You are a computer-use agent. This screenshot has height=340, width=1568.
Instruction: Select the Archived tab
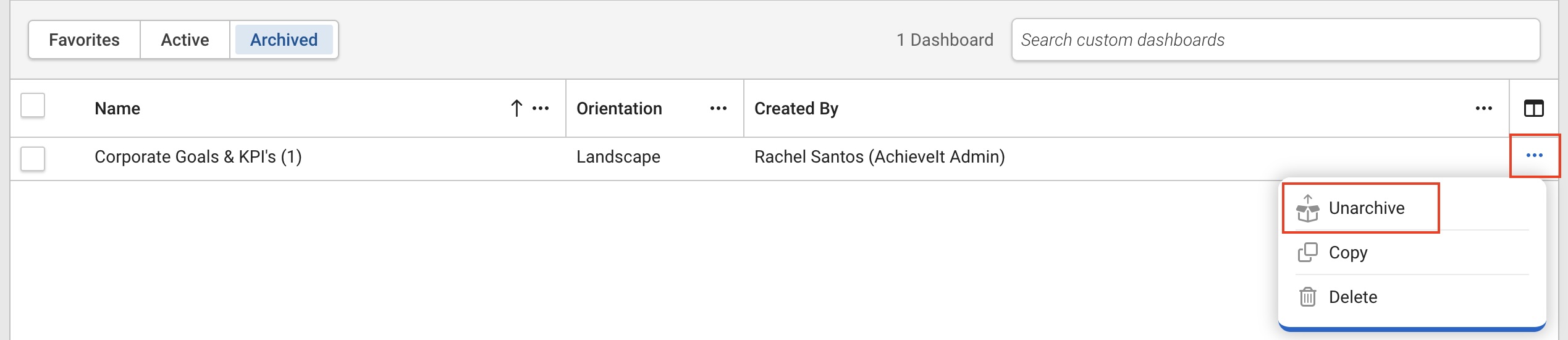pyautogui.click(x=284, y=40)
